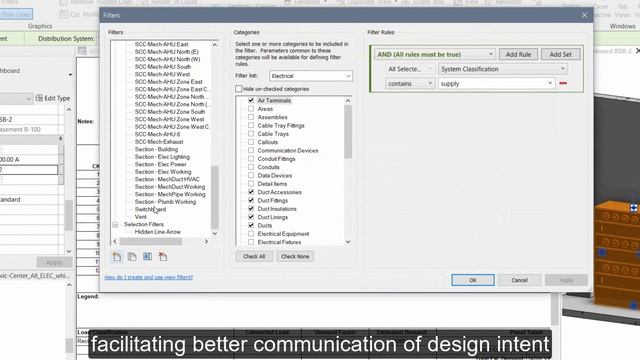Uncheck the Duct Insulations category
The width and height of the screenshot is (640, 360).
(251, 209)
